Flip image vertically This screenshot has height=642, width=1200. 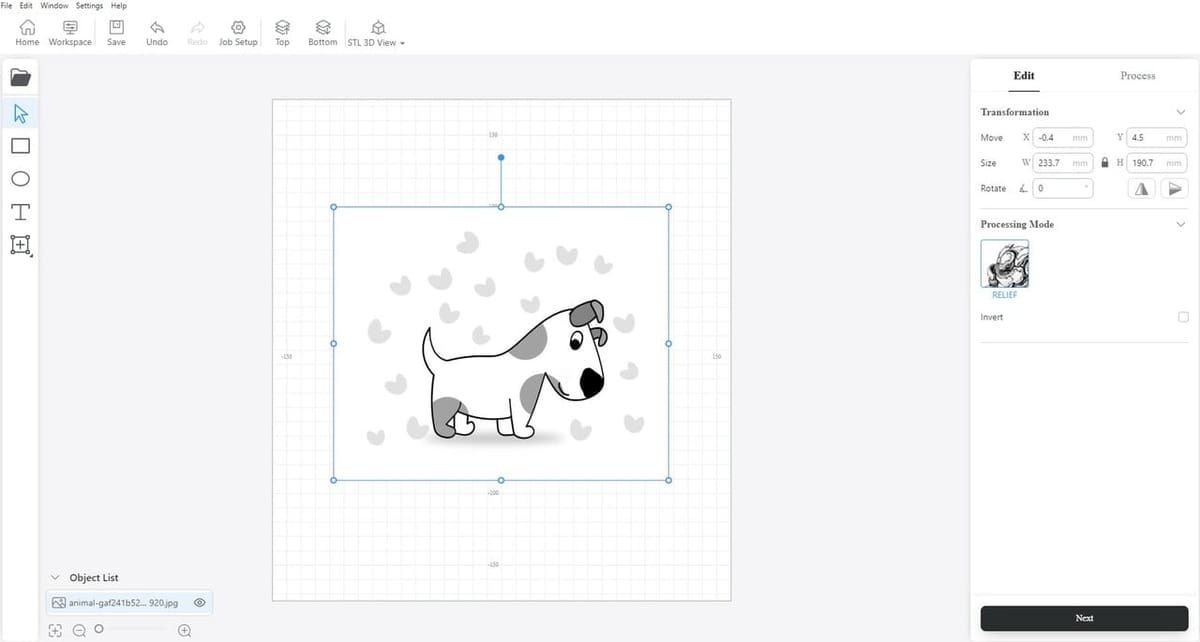tap(1175, 188)
